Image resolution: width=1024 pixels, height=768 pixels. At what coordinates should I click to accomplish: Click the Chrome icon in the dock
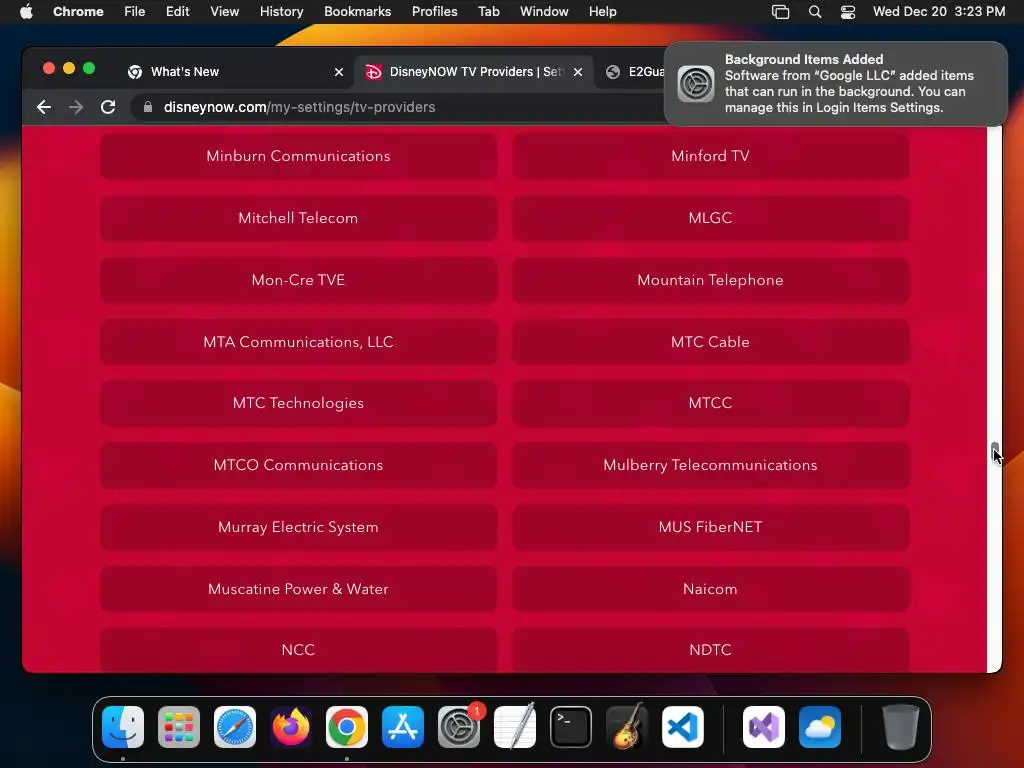(x=347, y=727)
